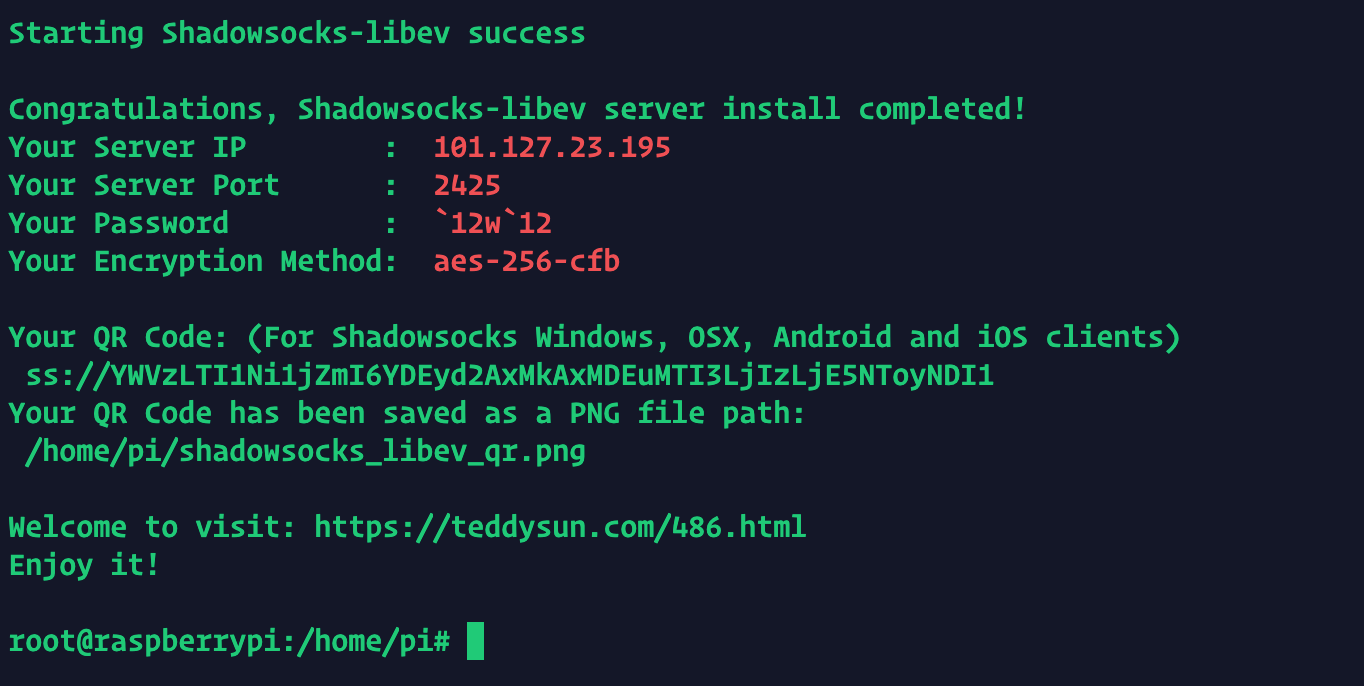Click the encryption method aes-256-cfb
This screenshot has height=686, width=1364.
pos(527,262)
